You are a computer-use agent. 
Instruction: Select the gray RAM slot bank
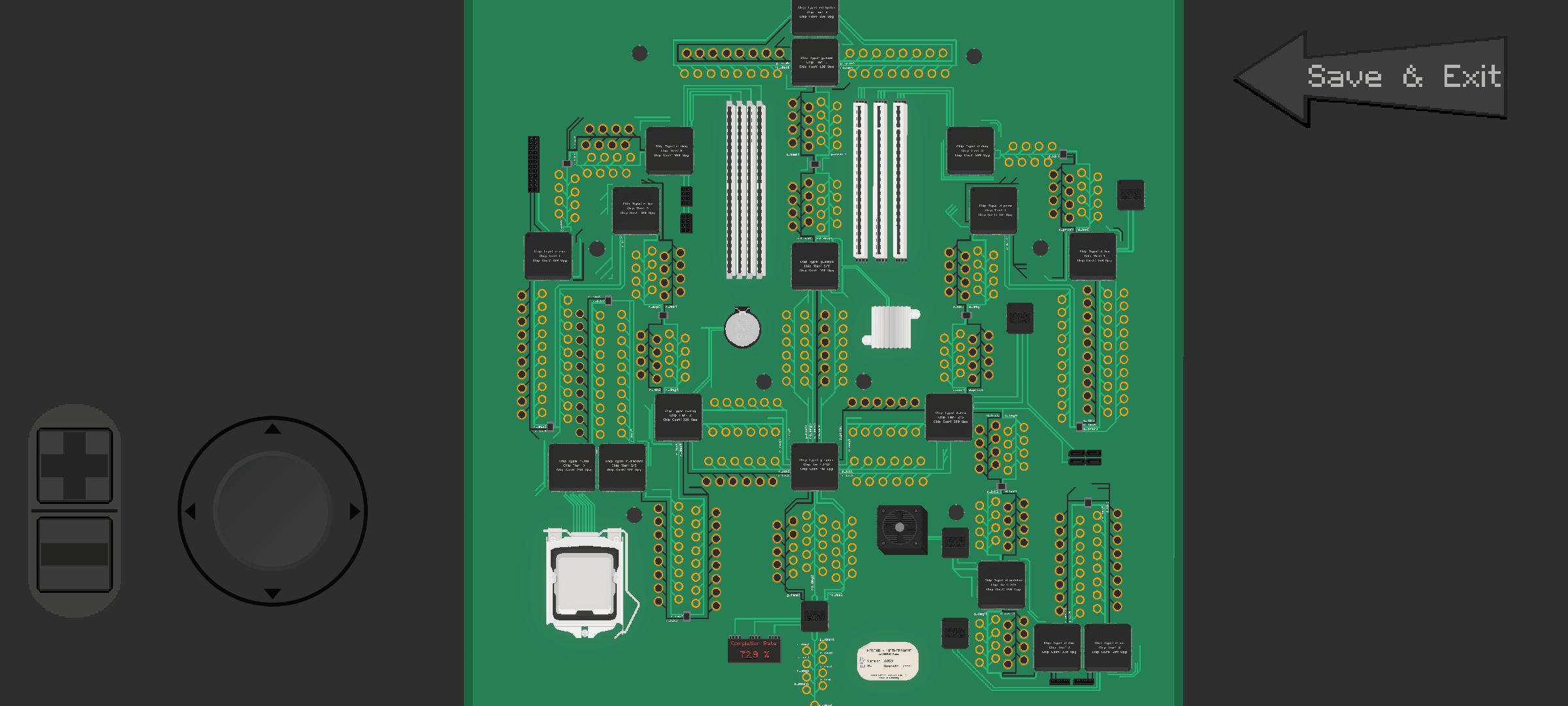pyautogui.click(x=745, y=190)
